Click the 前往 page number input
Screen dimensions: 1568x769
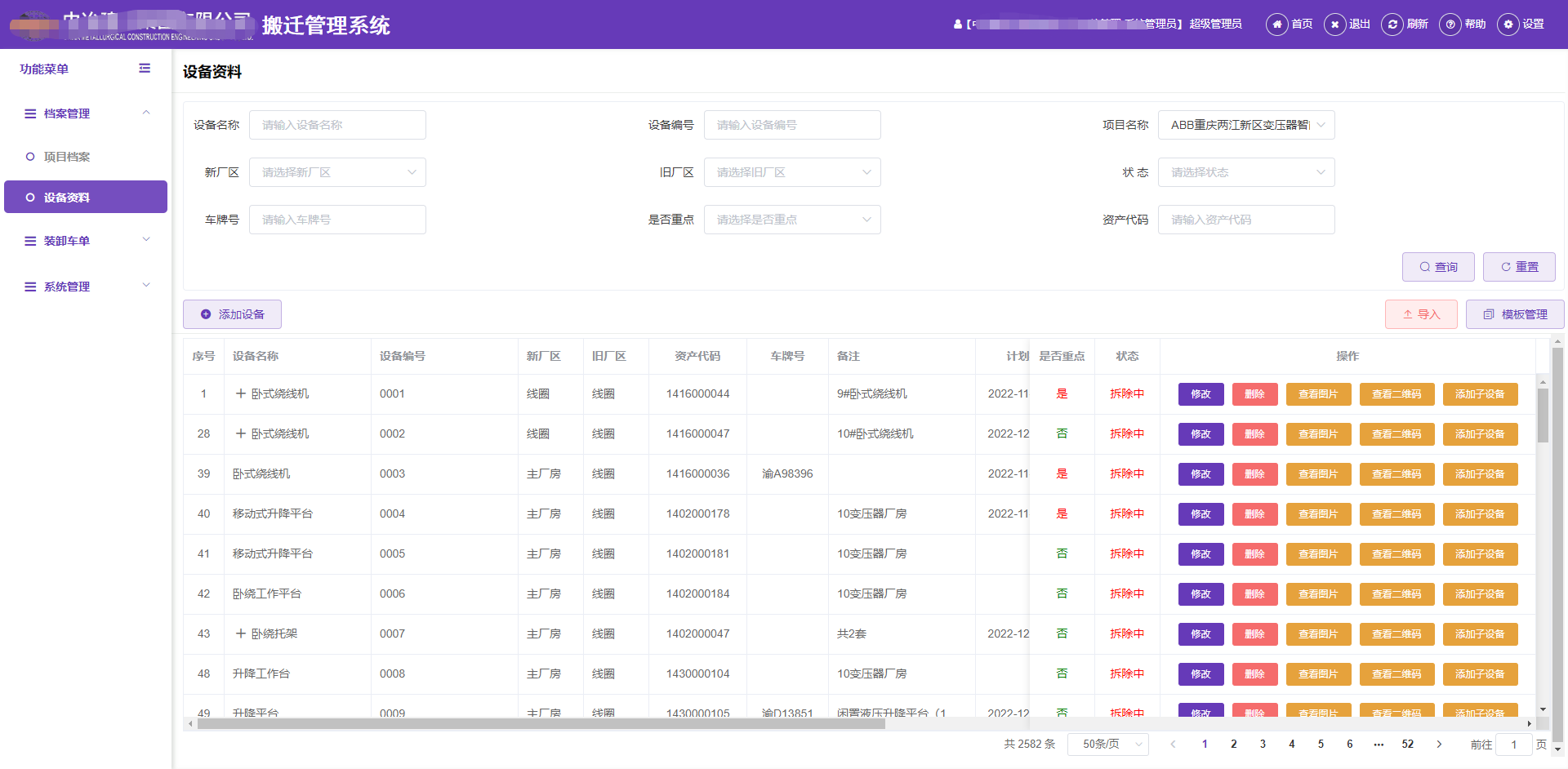click(x=1513, y=744)
